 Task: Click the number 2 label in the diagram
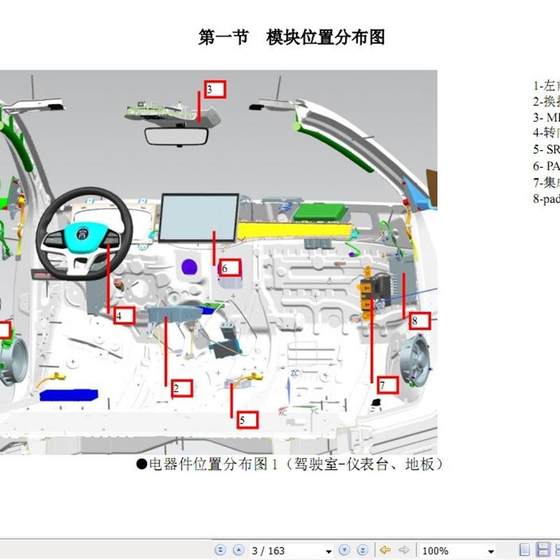182,388
